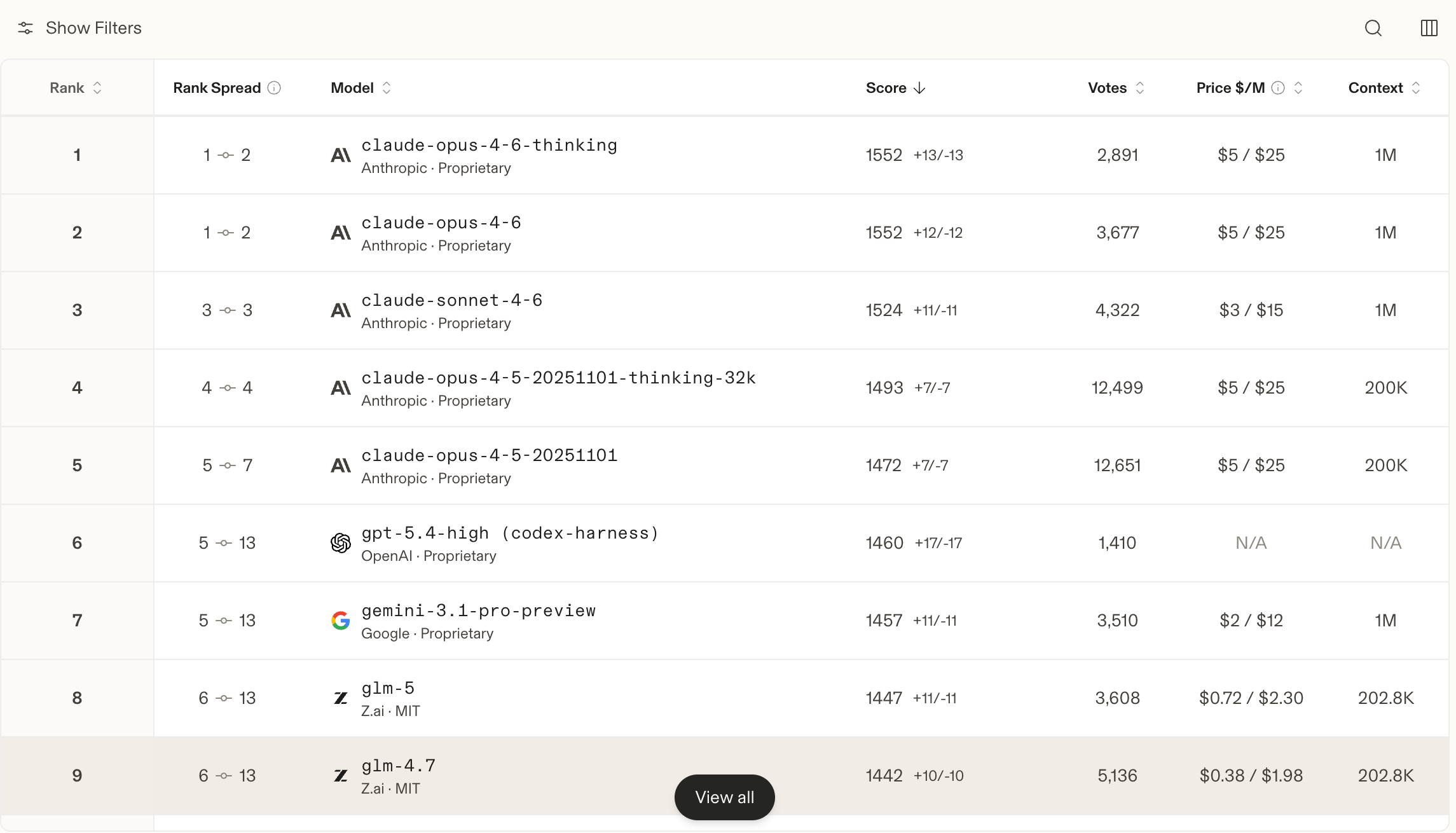Open Show Filters text

[93, 28]
